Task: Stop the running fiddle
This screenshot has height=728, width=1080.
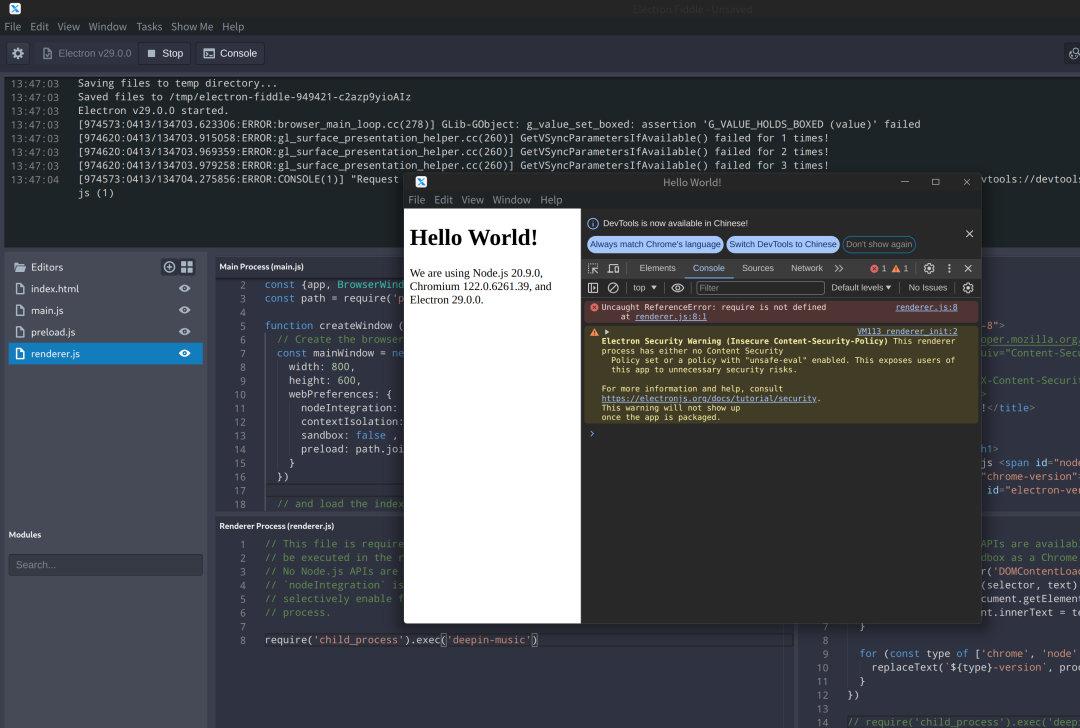Action: point(165,53)
